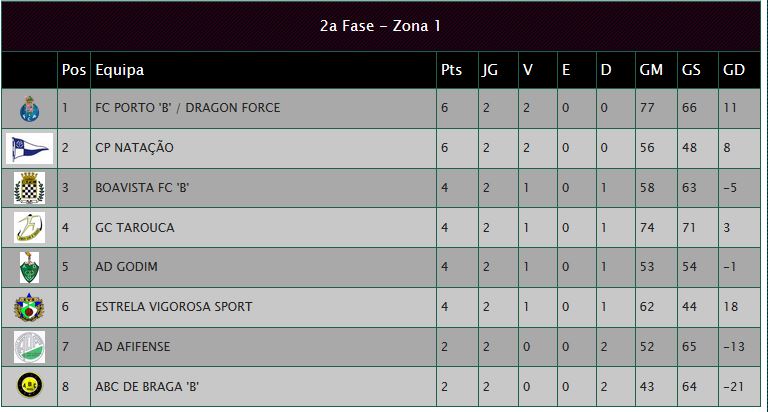The image size is (768, 412).
Task: Click the 2a Fase – Zona 1 title
Action: (380, 25)
